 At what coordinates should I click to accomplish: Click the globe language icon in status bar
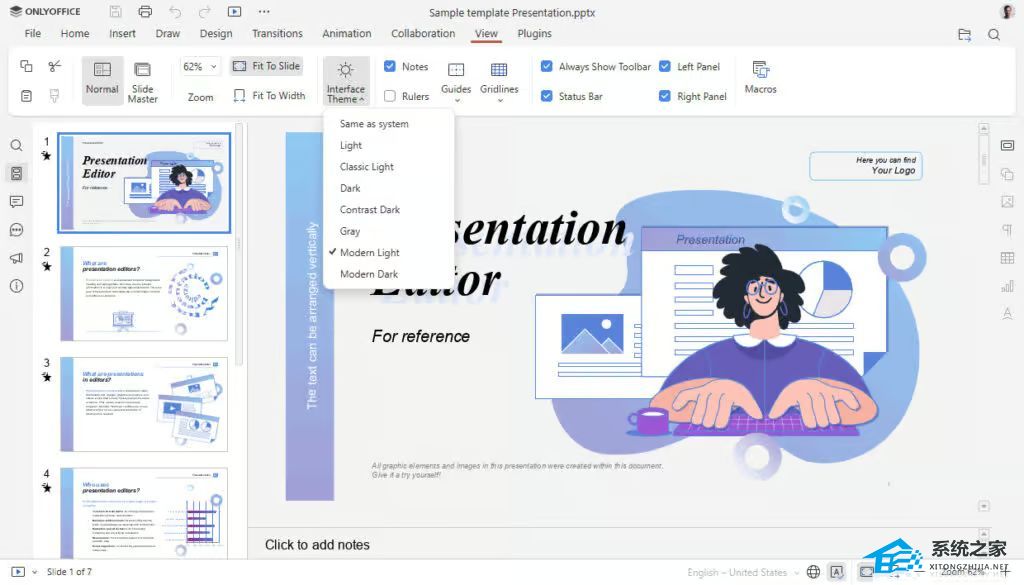coord(813,572)
